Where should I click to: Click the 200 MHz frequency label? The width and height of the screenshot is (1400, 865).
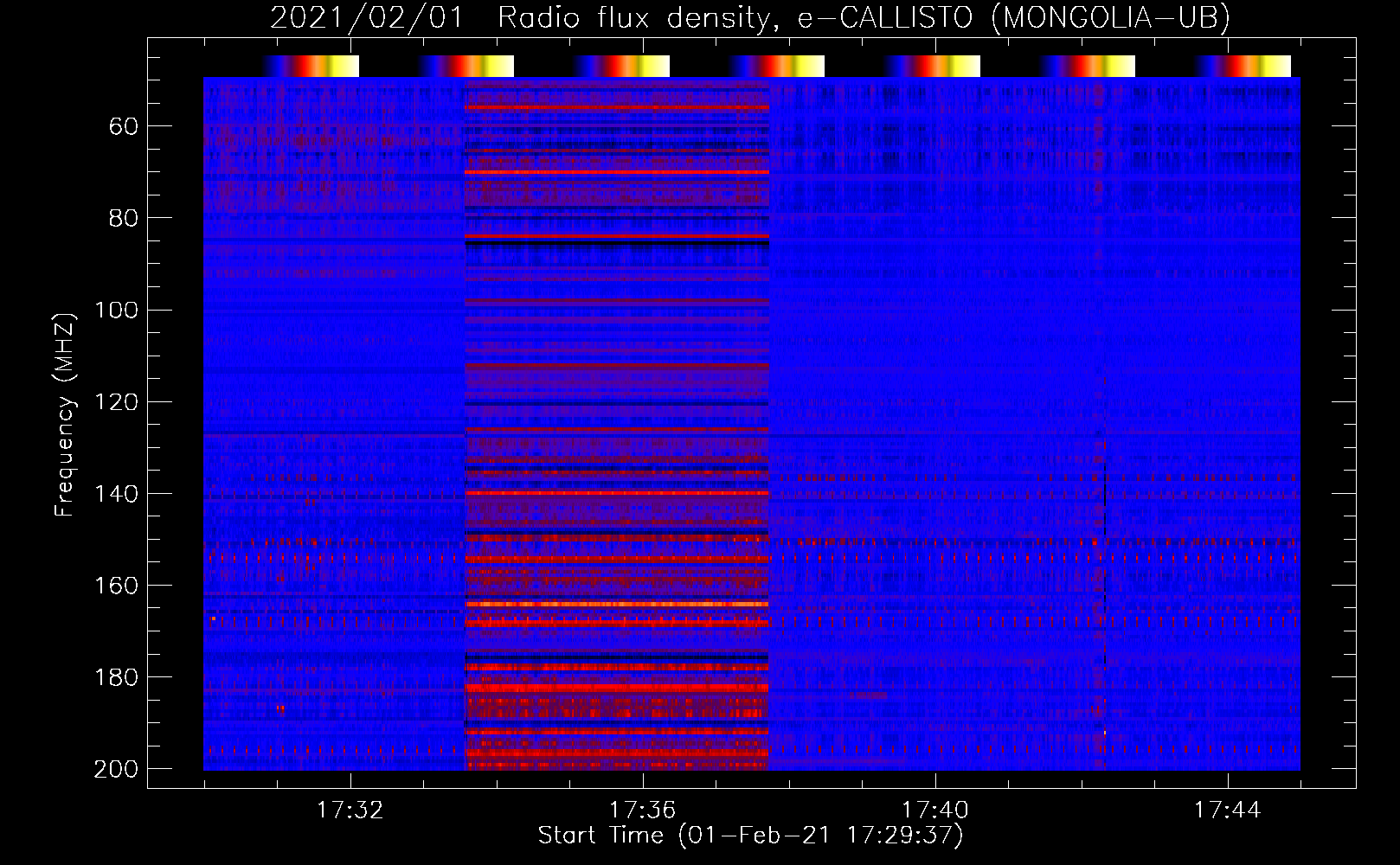pos(116,769)
